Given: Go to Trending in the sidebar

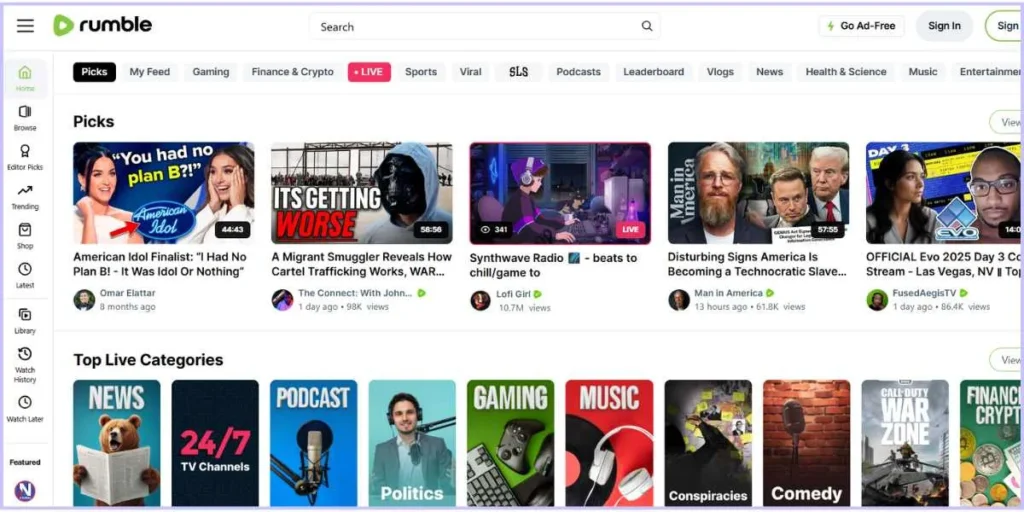Looking at the screenshot, I should [x=25, y=197].
